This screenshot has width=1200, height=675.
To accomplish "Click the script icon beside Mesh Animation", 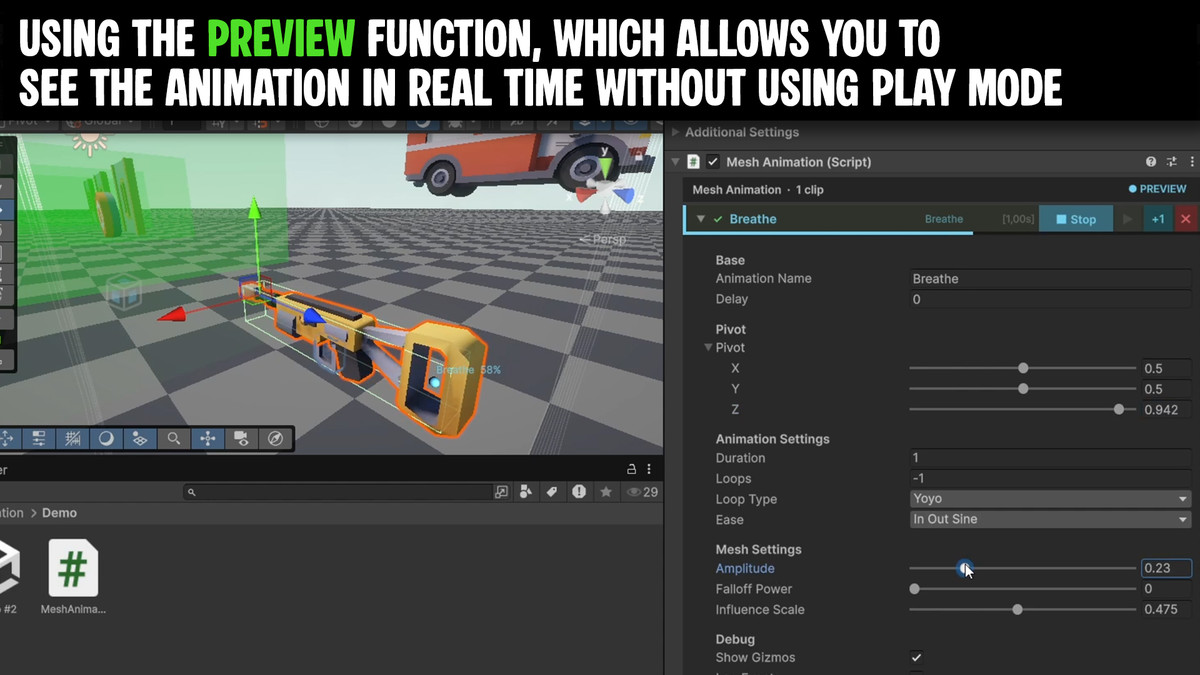I will tap(693, 162).
